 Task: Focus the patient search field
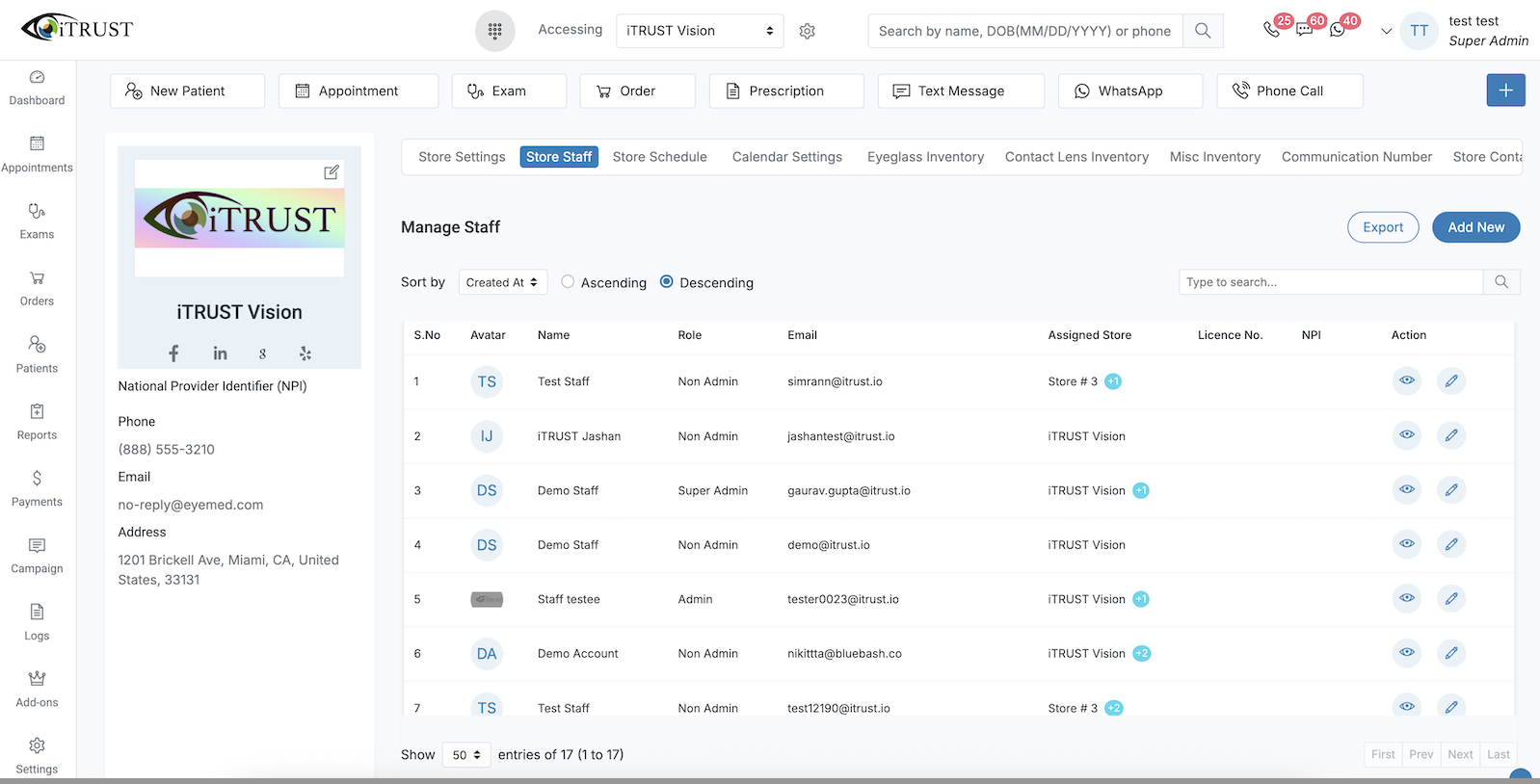[1025, 31]
